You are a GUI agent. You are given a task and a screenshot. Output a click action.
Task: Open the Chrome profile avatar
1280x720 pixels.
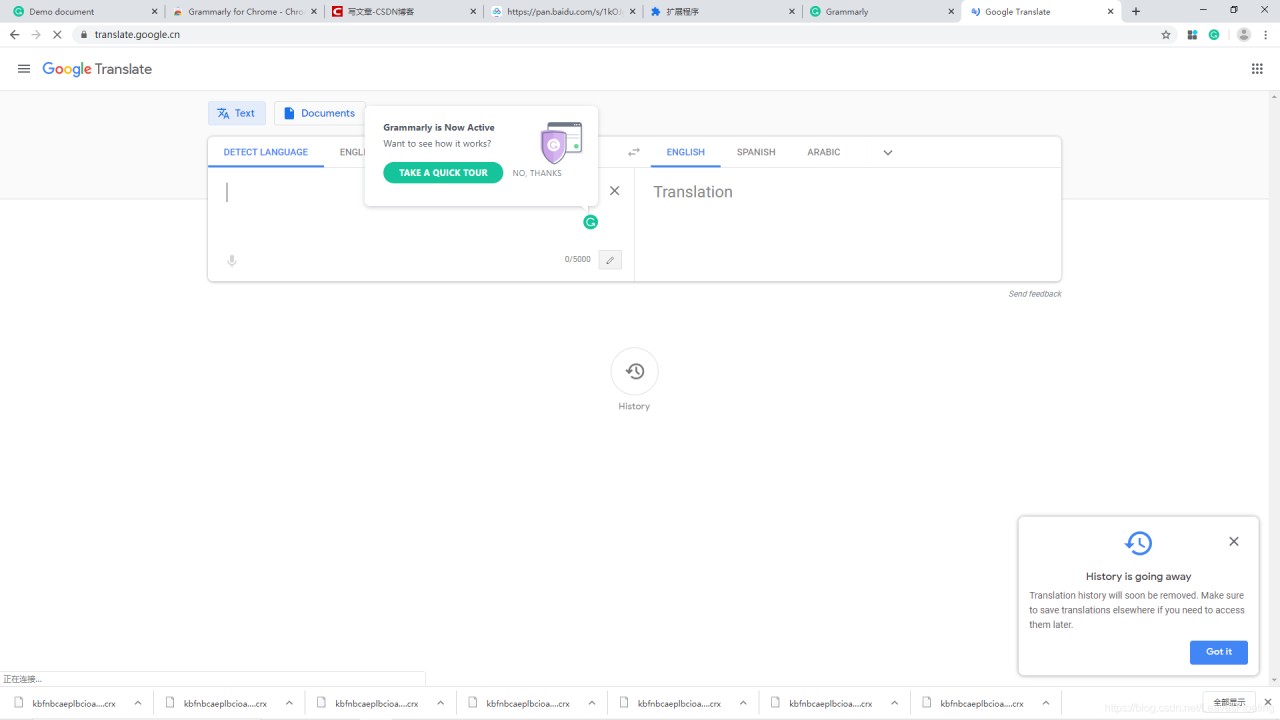(1244, 34)
